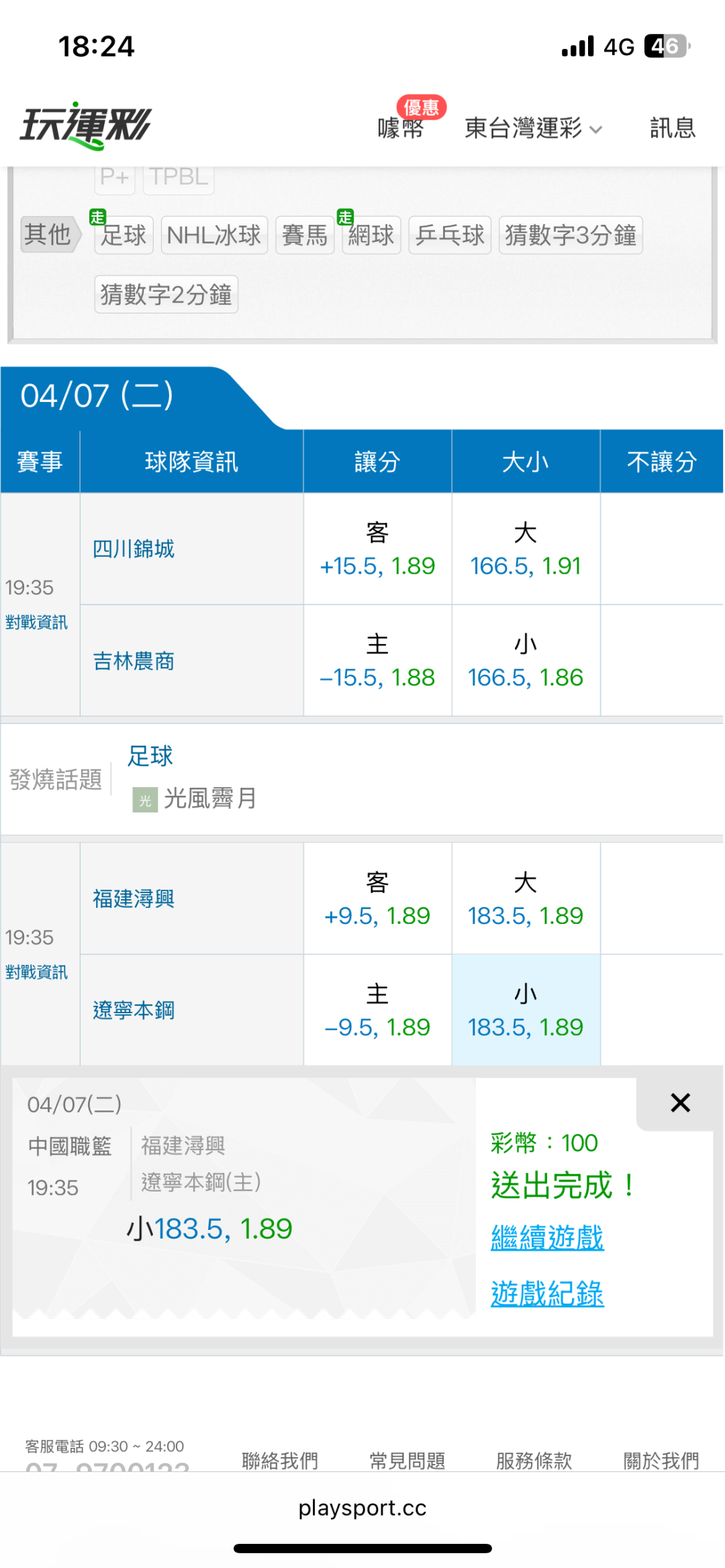Open 遊戲紀錄 link
This screenshot has height=1568, width=725.
[547, 1294]
